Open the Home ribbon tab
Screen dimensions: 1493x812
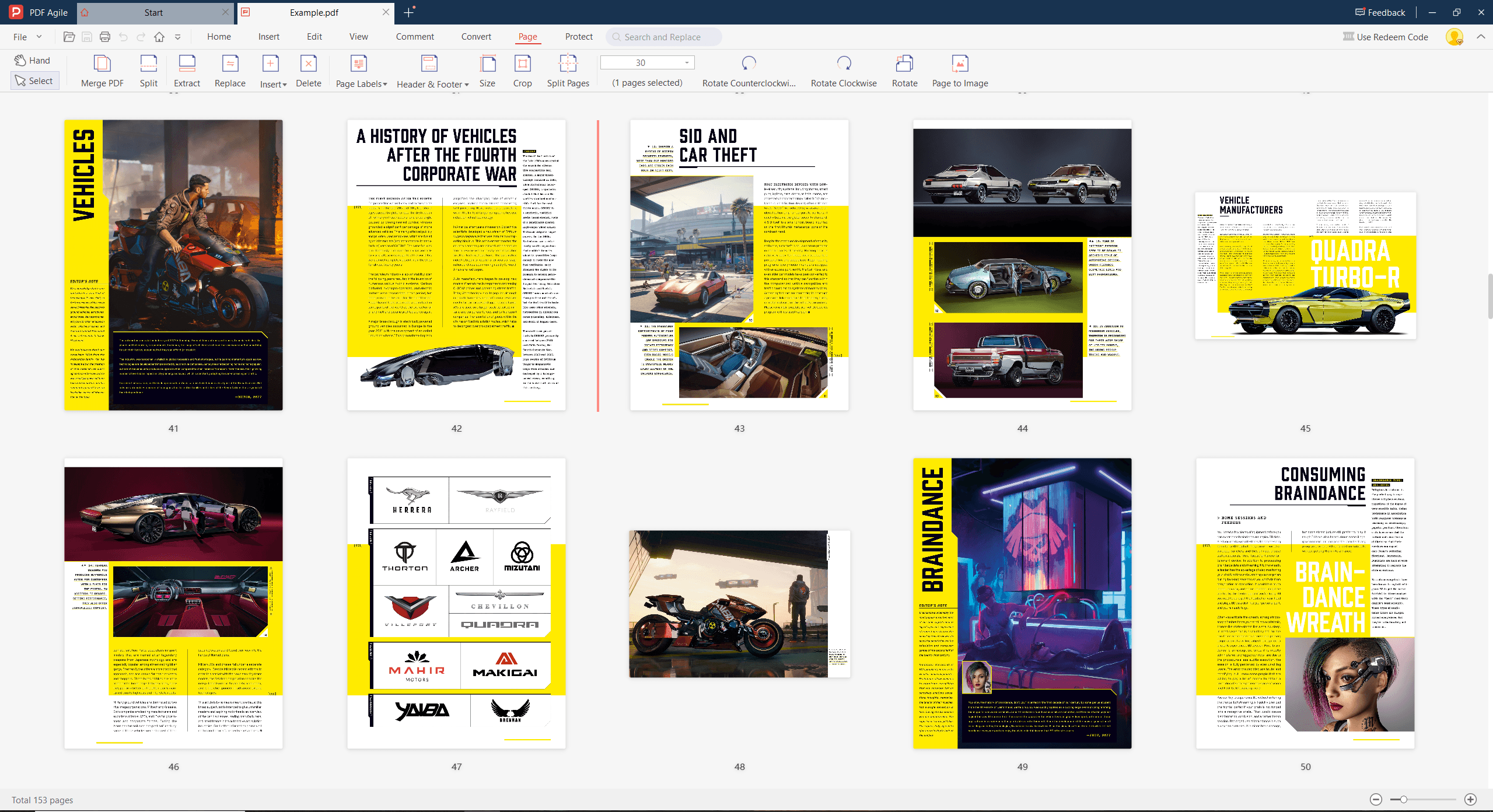coord(219,37)
